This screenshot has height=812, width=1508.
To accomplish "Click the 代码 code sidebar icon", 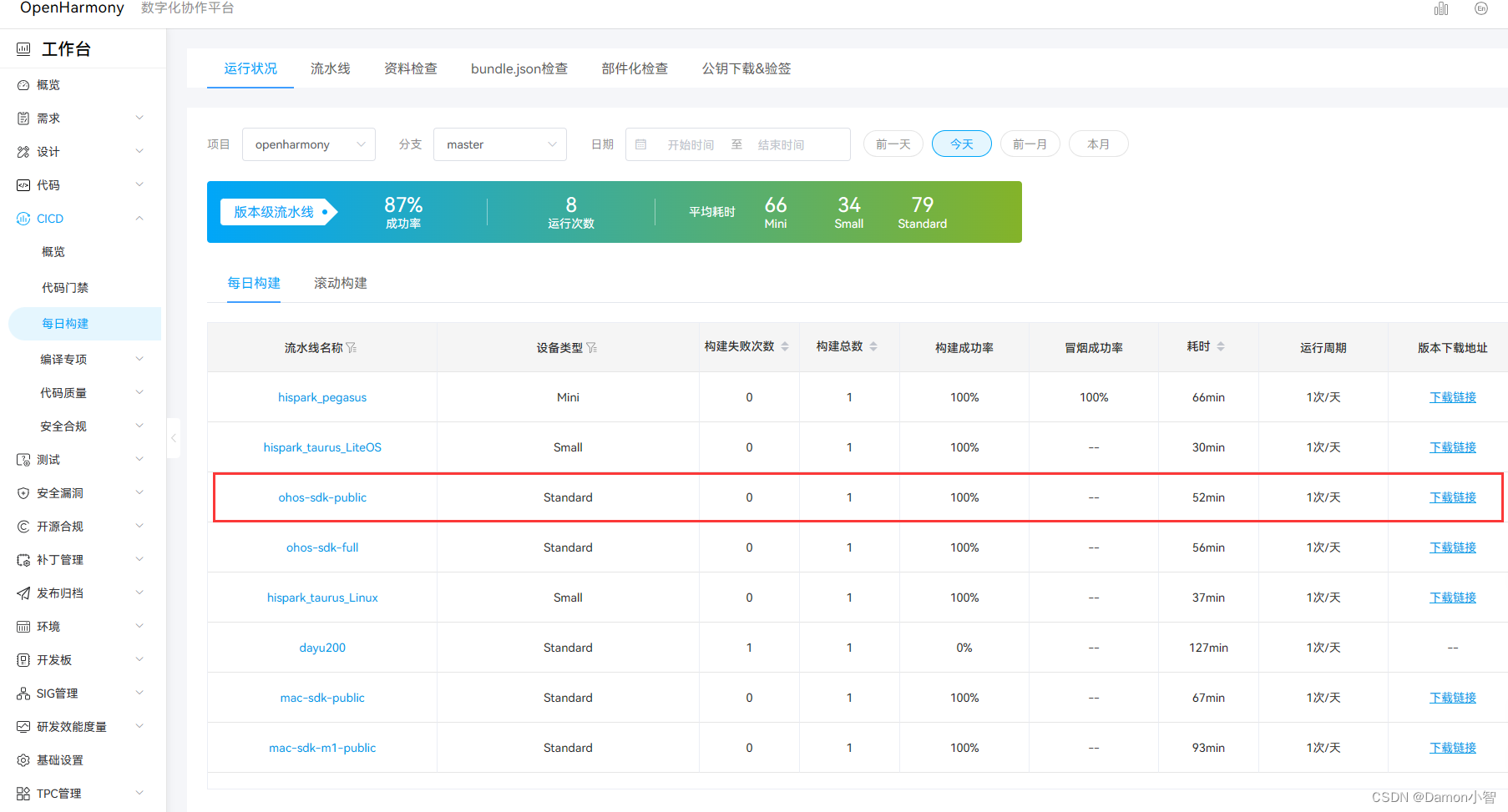I will 23,185.
